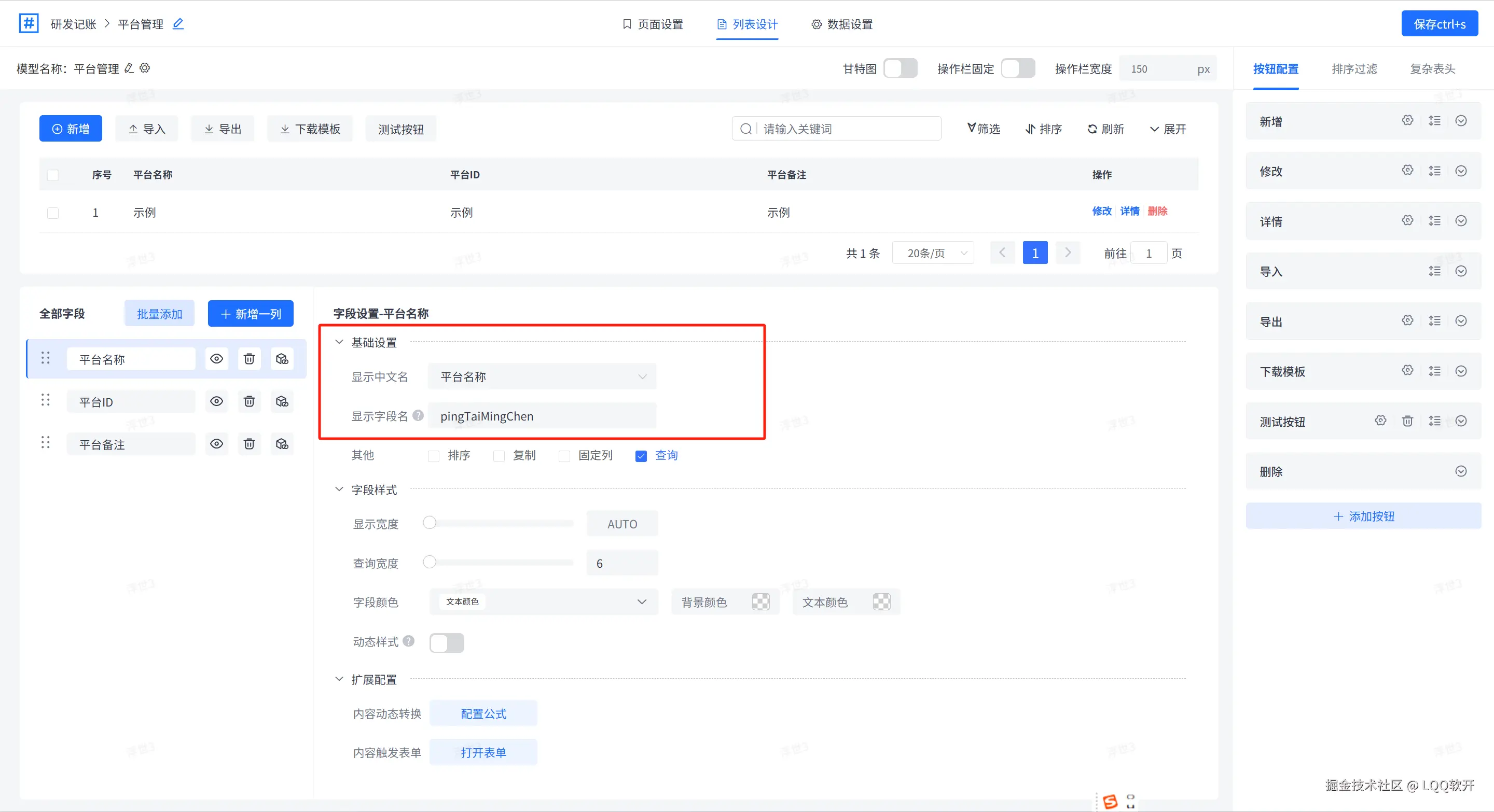Click the drag handle of 平台备注 field
1494x812 pixels.
[x=45, y=443]
